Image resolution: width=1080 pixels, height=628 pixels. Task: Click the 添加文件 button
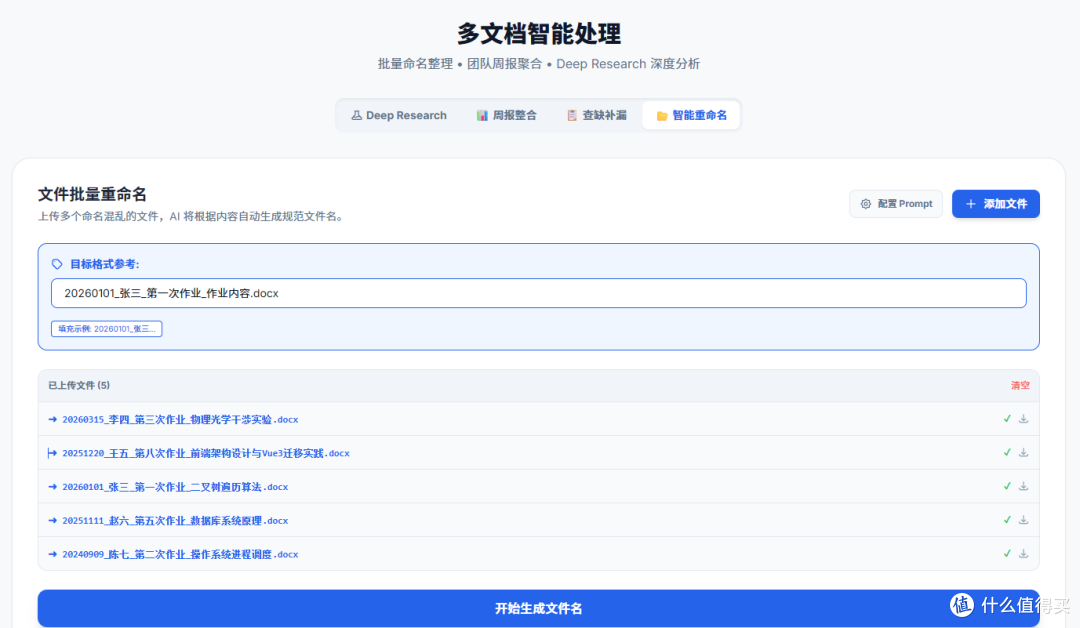995,204
